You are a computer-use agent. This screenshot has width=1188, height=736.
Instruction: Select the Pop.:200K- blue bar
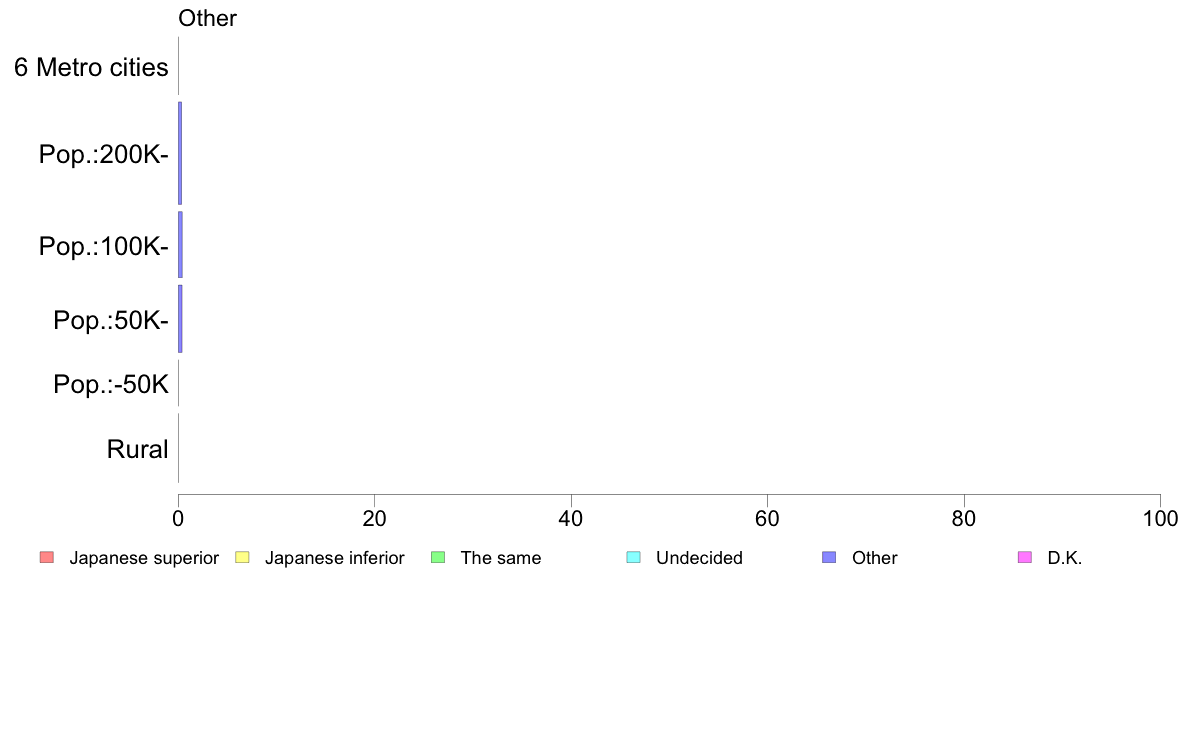(x=180, y=153)
